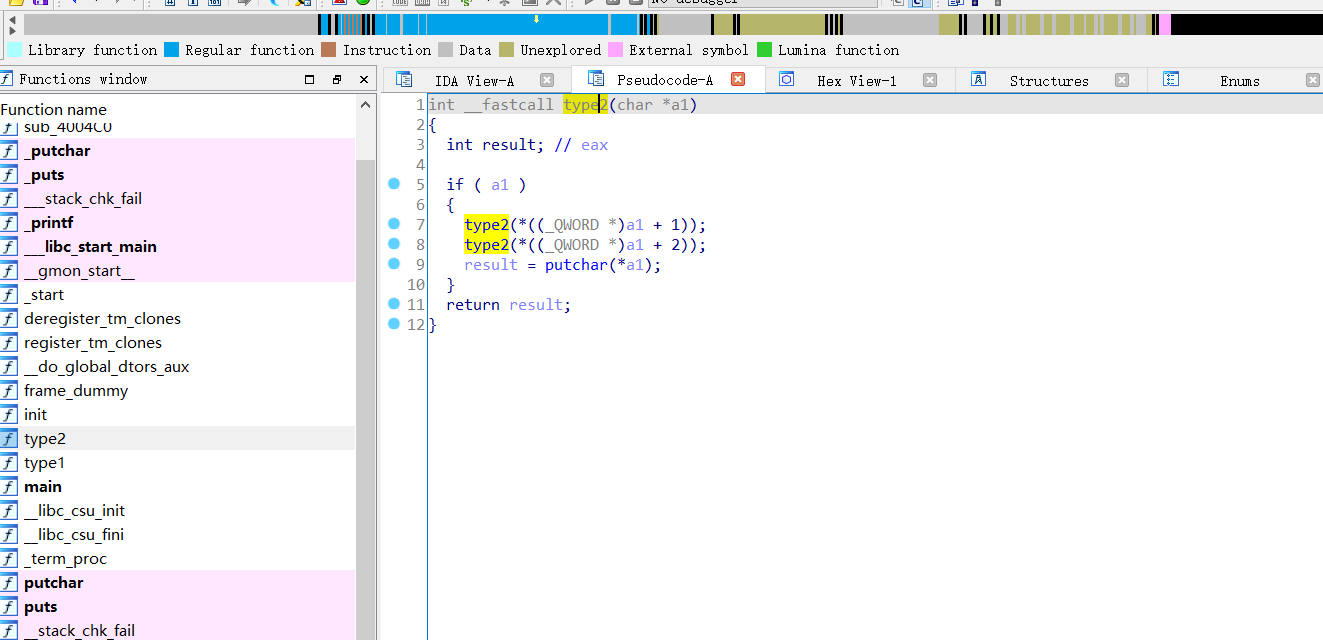Click the type2 name in function signature
This screenshot has height=640, width=1323.
click(x=585, y=105)
